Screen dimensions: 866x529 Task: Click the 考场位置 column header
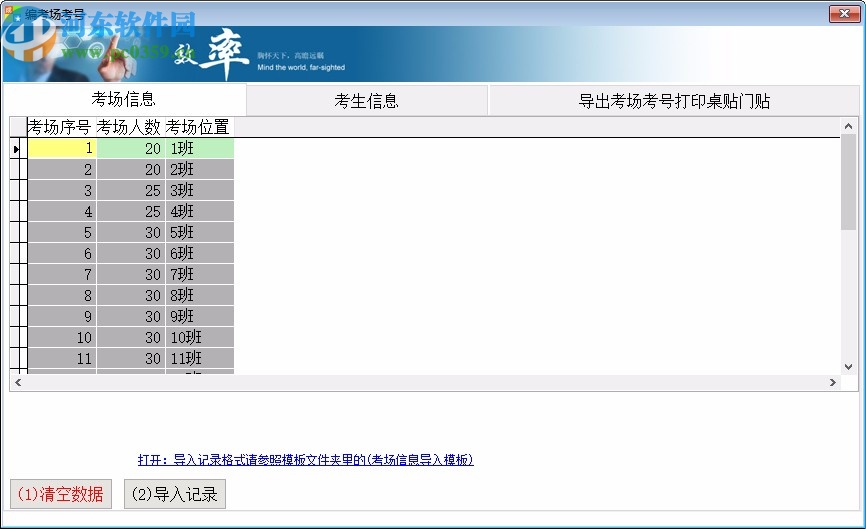click(x=199, y=127)
